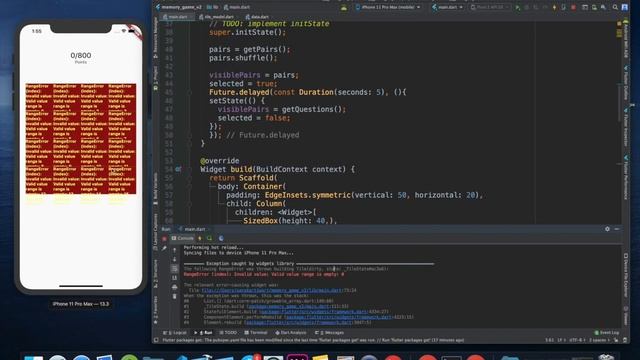Click the Search Everywhere magnifier icon

[x=615, y=7]
